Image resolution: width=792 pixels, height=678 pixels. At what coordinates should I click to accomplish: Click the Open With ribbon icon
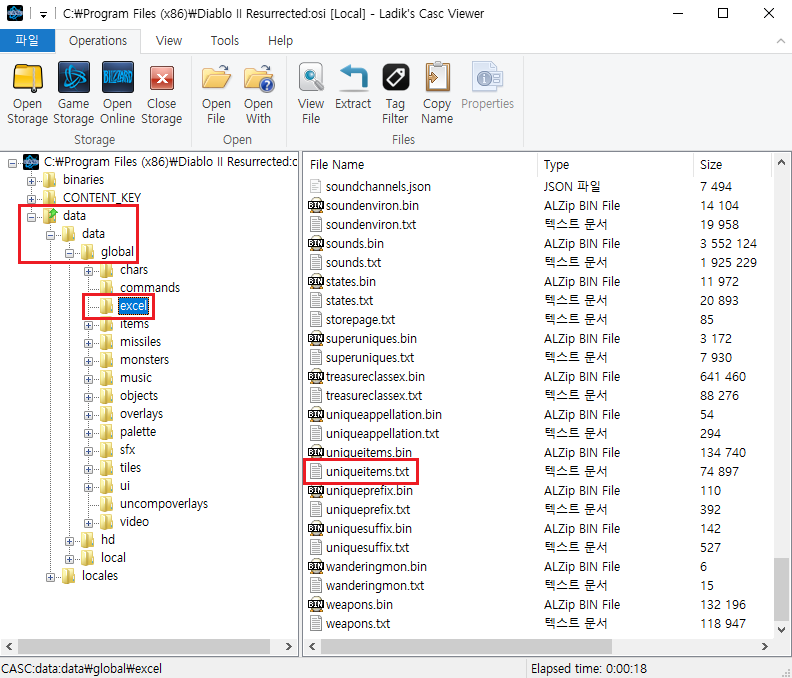pyautogui.click(x=259, y=78)
